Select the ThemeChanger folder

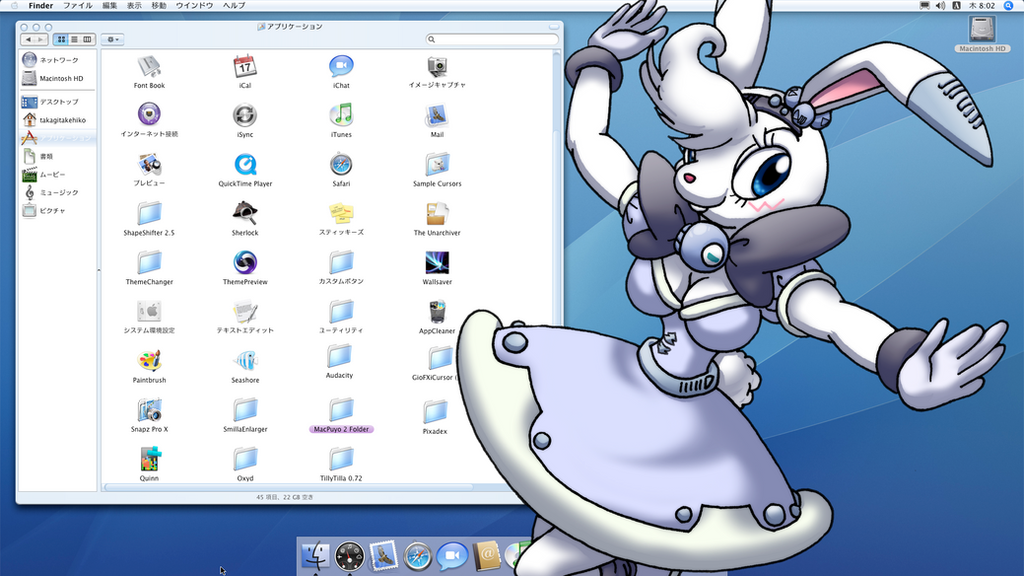150,263
